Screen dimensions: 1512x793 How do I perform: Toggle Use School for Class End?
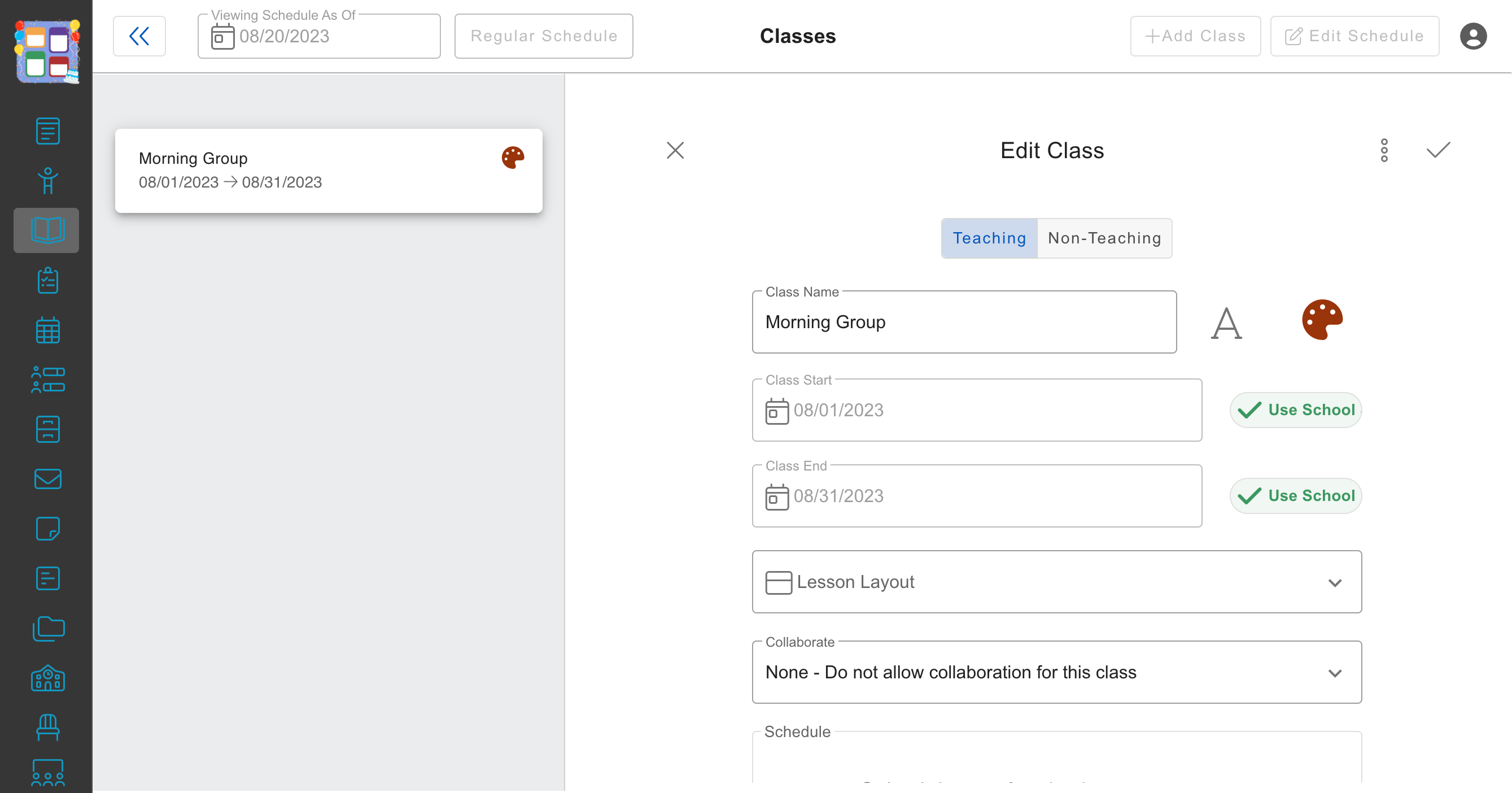1295,496
